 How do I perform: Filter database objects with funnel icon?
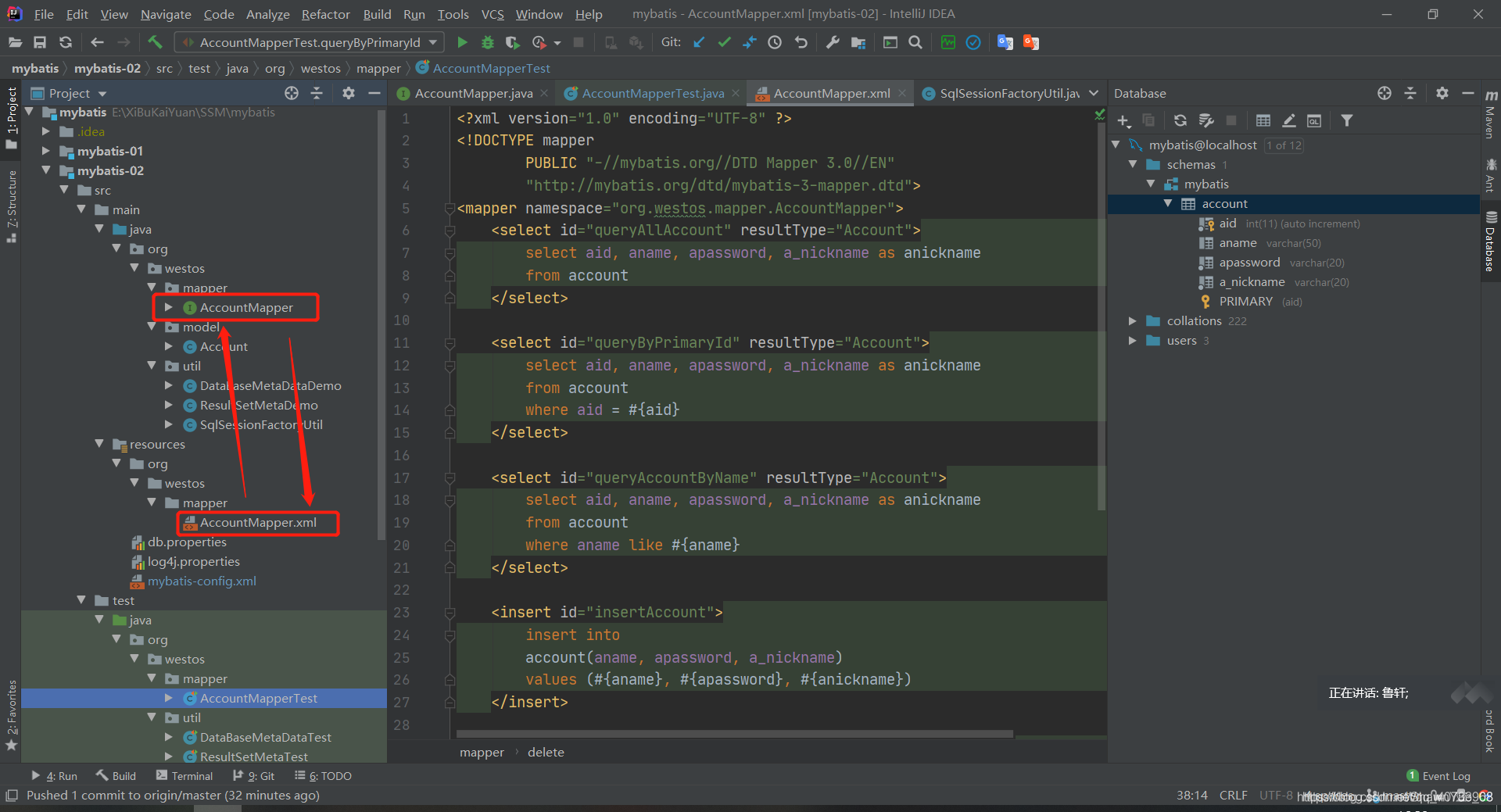coord(1346,120)
